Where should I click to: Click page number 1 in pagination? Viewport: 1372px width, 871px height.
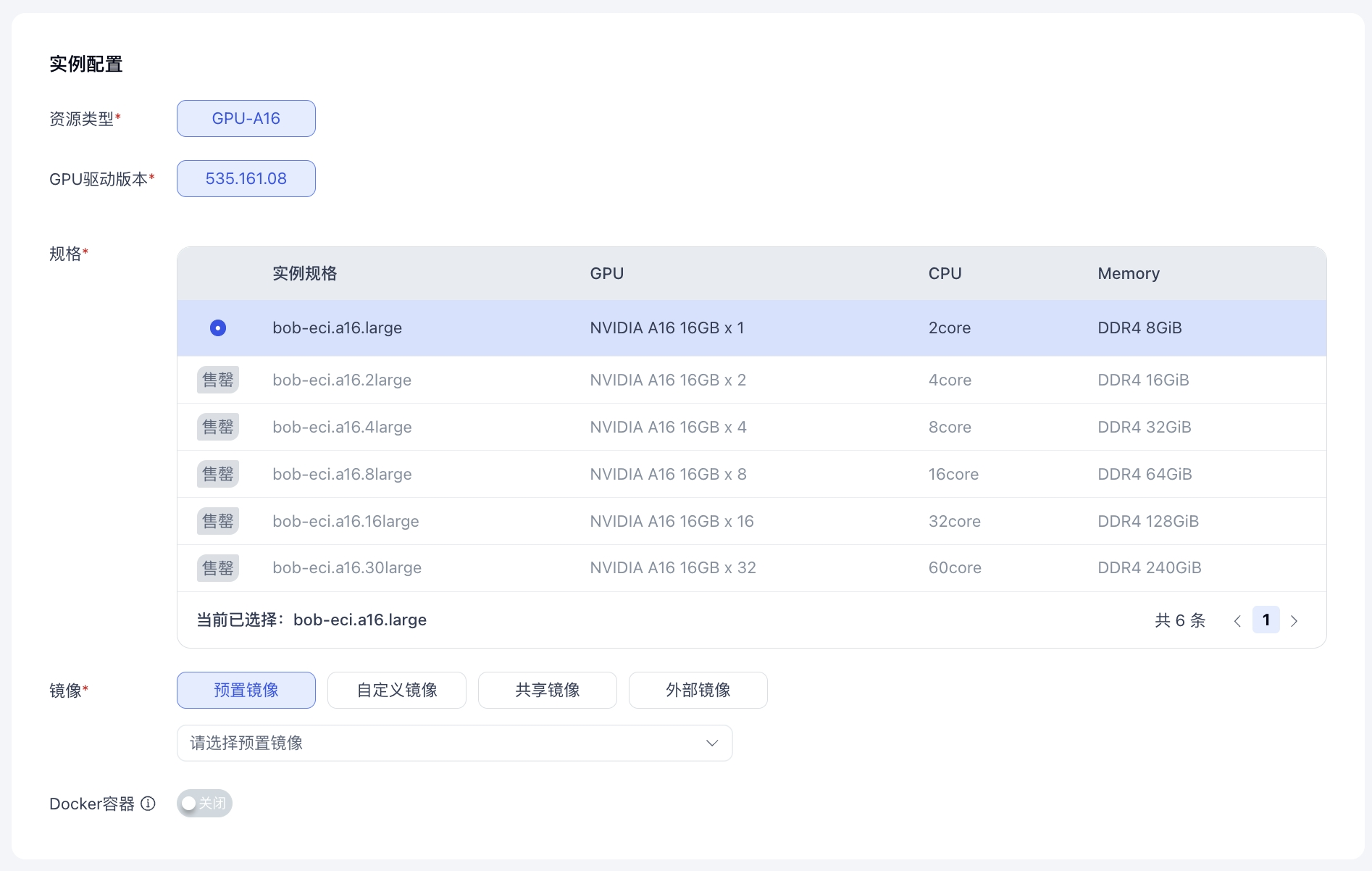(x=1266, y=620)
